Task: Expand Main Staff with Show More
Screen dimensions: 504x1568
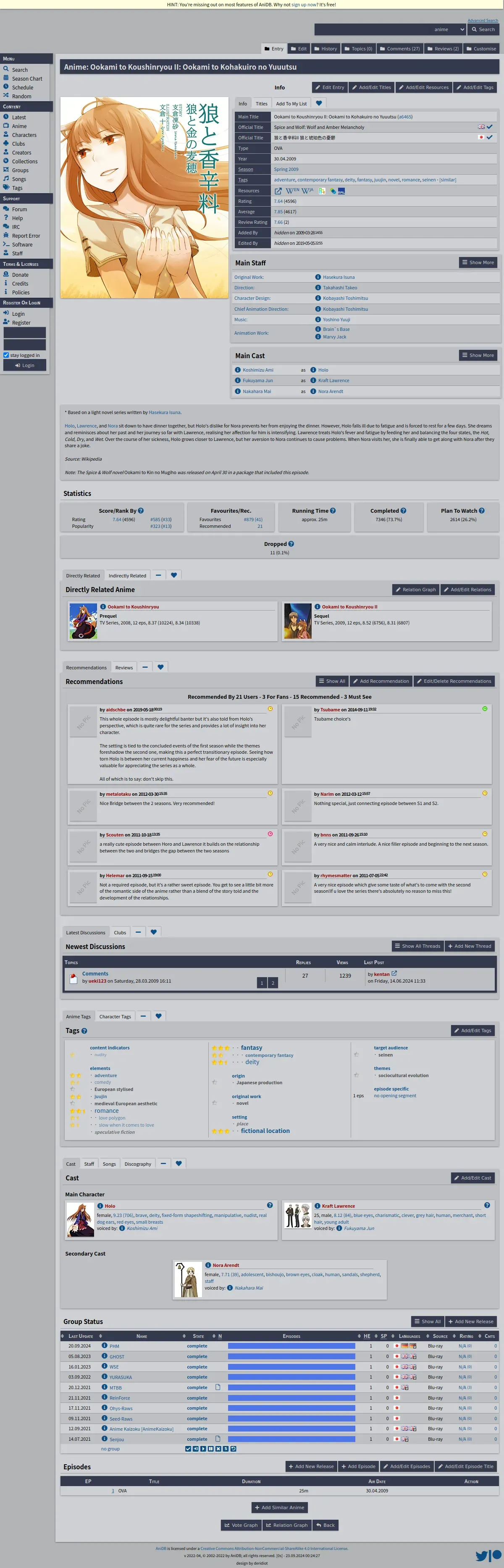Action: pyautogui.click(x=478, y=262)
